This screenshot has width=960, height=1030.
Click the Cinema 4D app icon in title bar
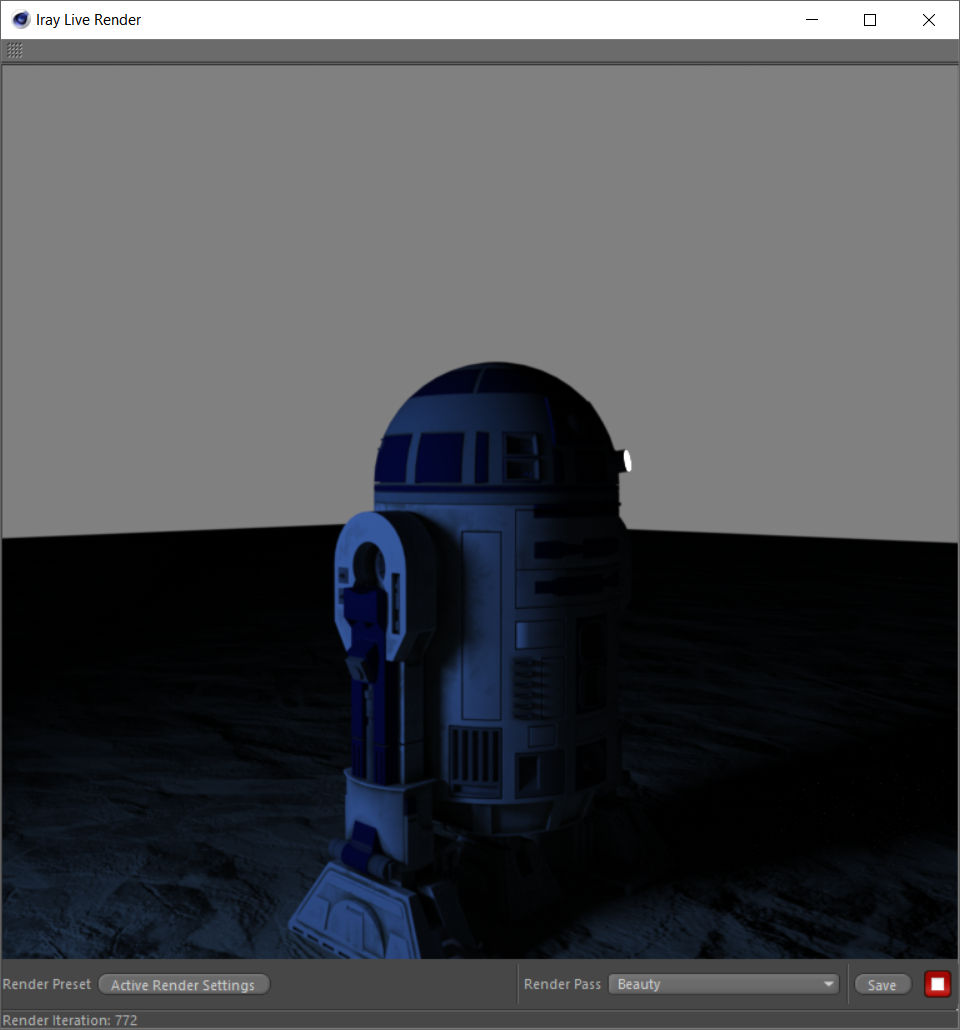[20, 20]
